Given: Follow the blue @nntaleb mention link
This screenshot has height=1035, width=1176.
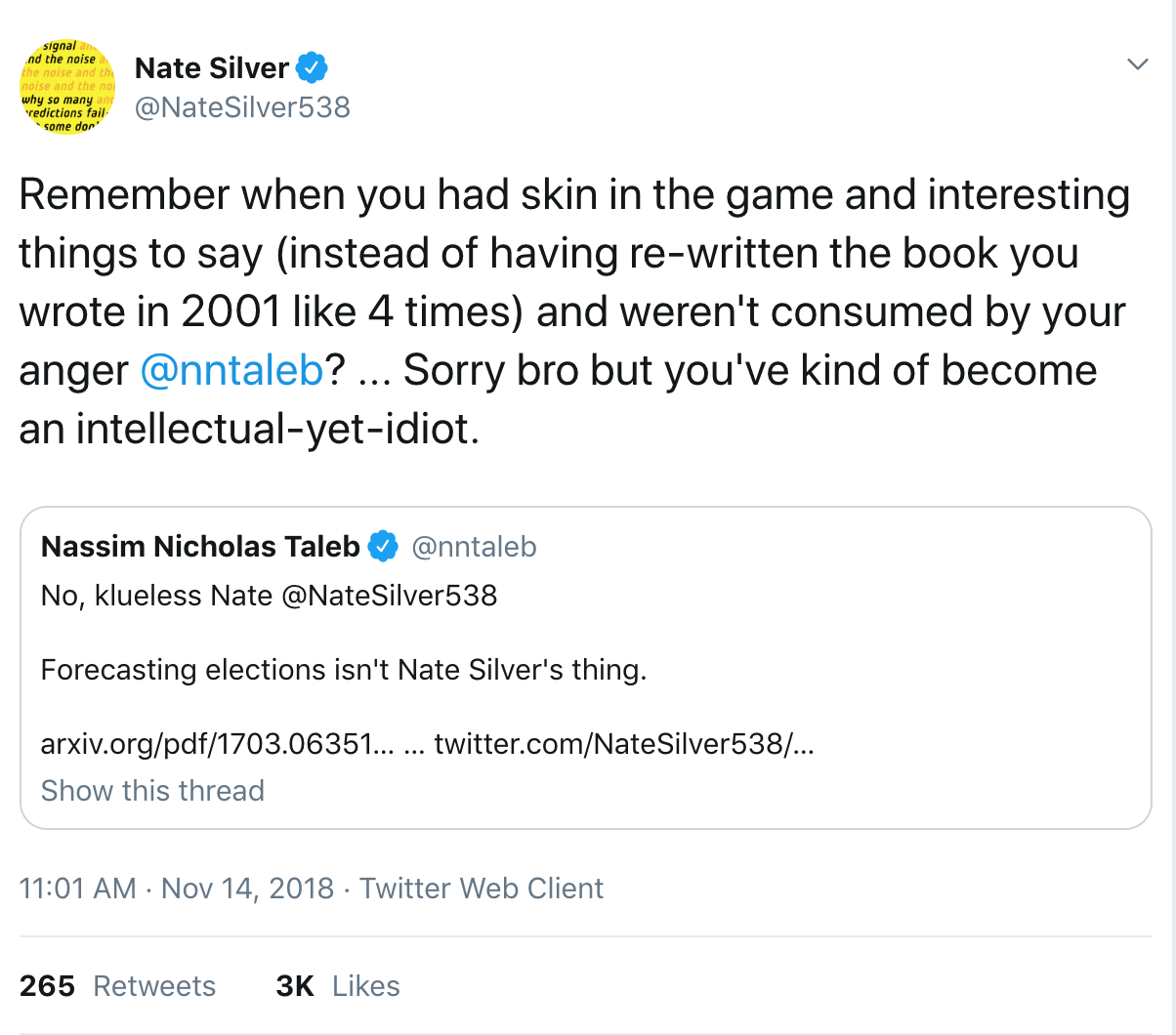Looking at the screenshot, I should click(x=231, y=370).
